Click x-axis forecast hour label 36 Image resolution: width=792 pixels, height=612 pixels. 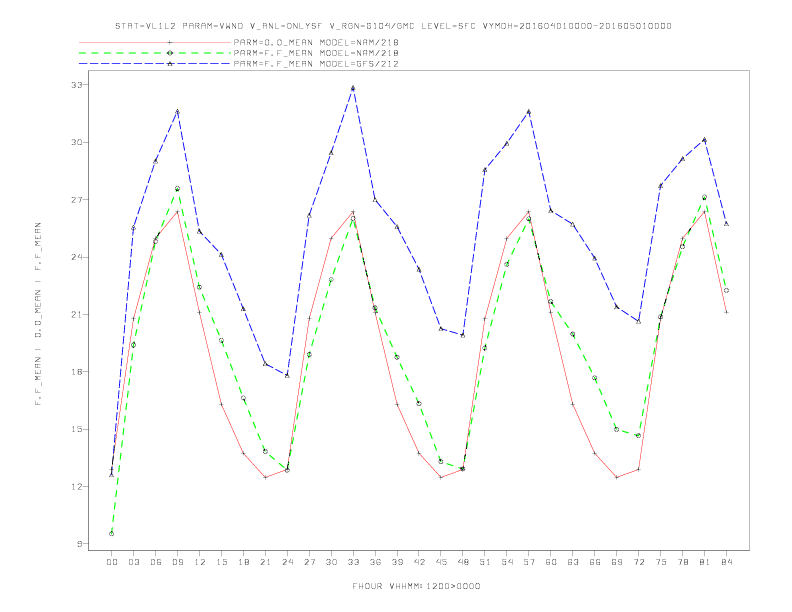[375, 562]
